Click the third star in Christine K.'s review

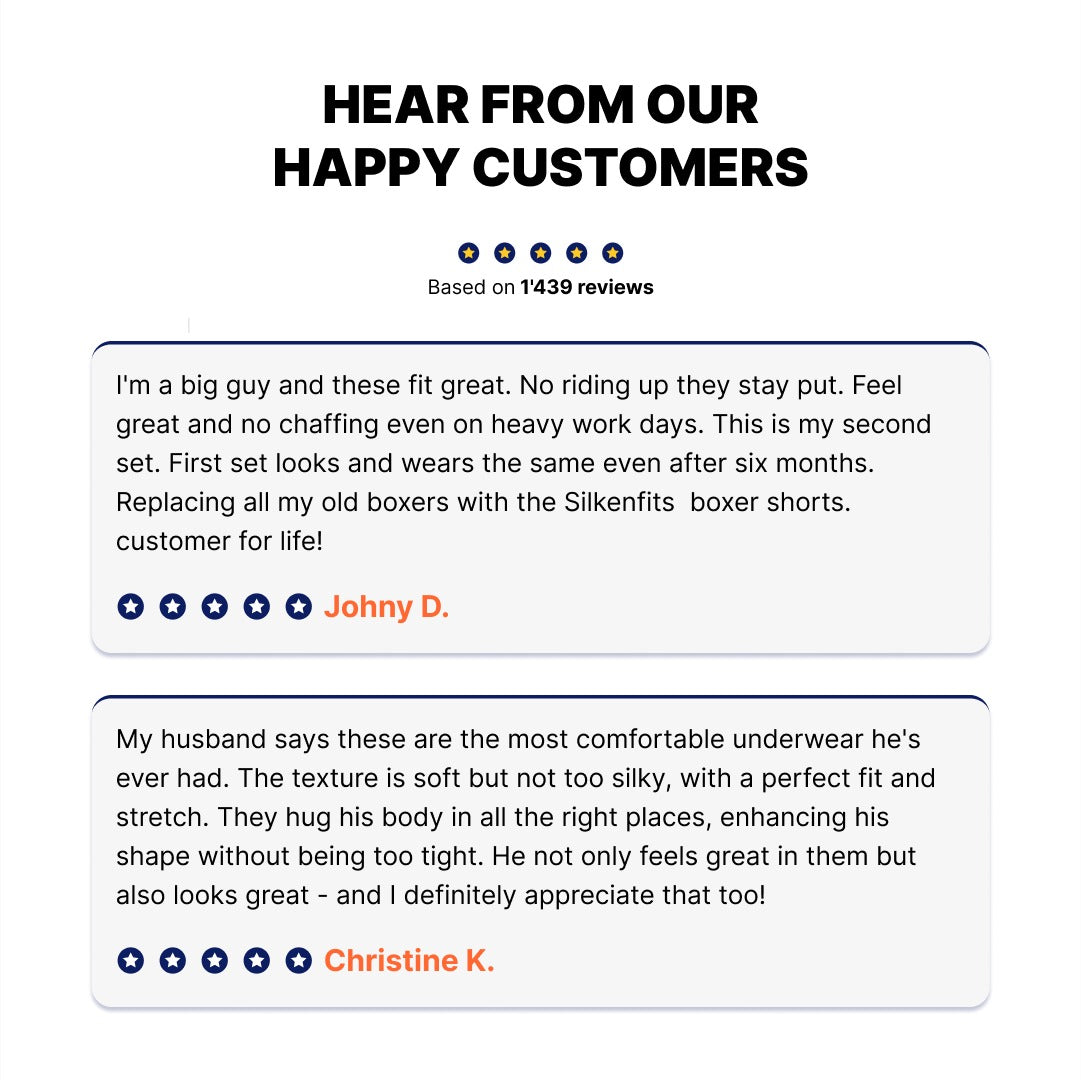[x=215, y=961]
